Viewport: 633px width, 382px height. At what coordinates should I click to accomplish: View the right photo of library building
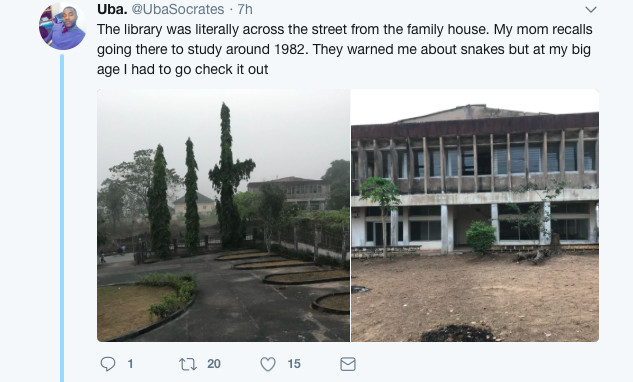tap(475, 215)
